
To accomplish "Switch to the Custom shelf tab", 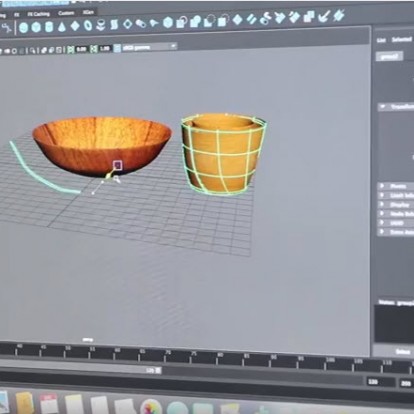I will 66,13.
